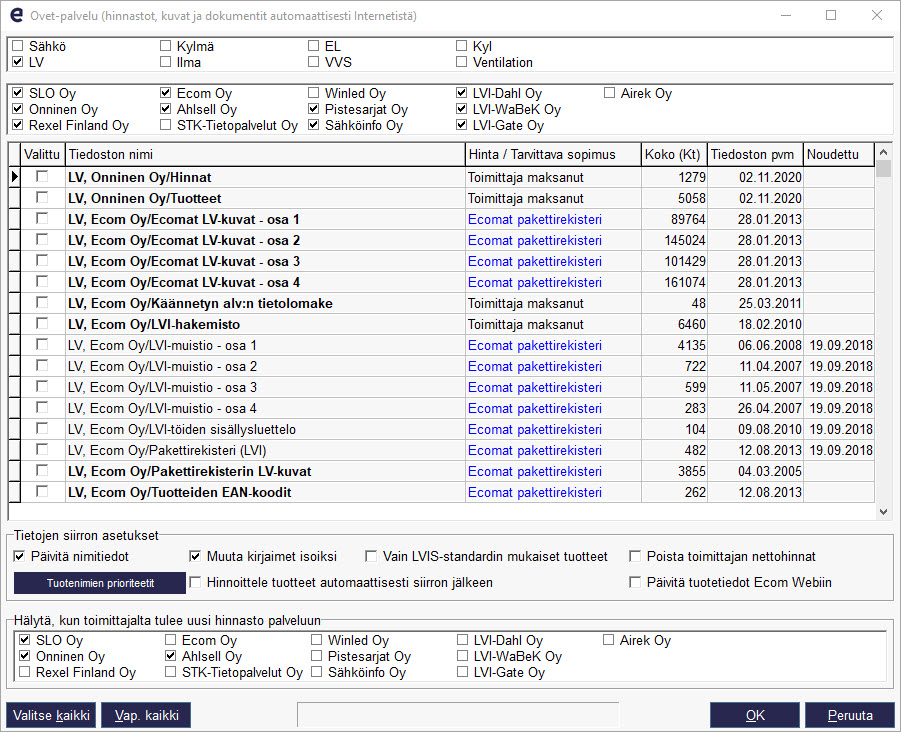Tick the checkbox for LV, Onninen Oy/Tuotteet
The height and width of the screenshot is (732, 901).
[x=42, y=198]
